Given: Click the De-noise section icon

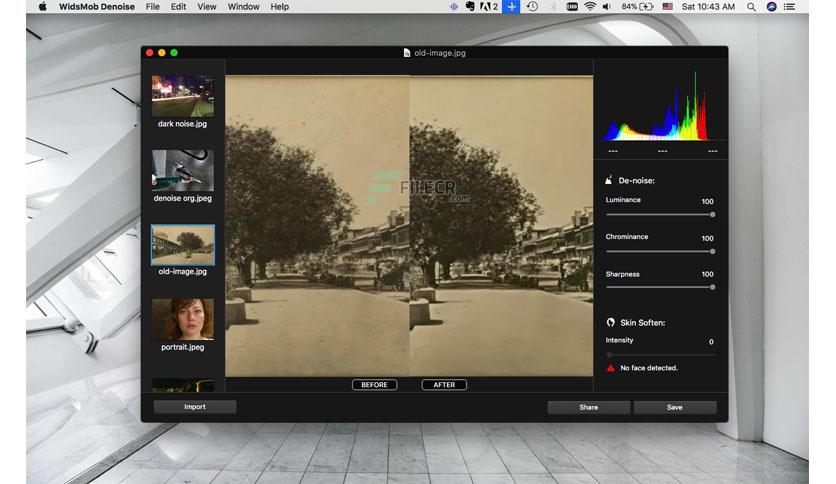Looking at the screenshot, I should [x=608, y=180].
